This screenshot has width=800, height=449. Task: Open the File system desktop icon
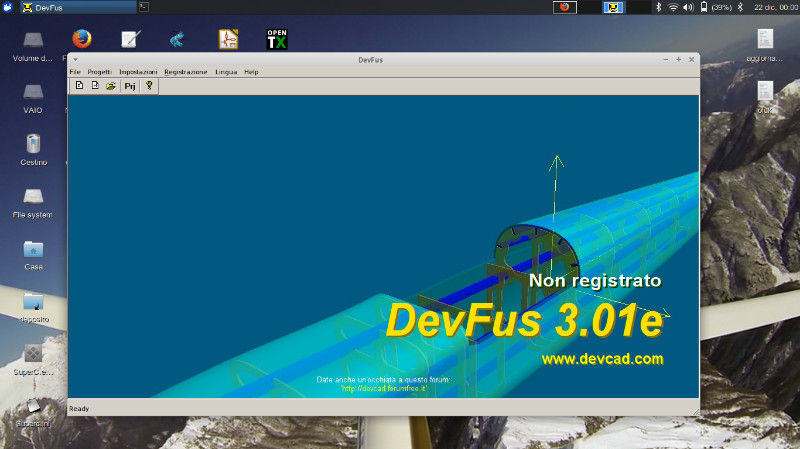tap(33, 196)
